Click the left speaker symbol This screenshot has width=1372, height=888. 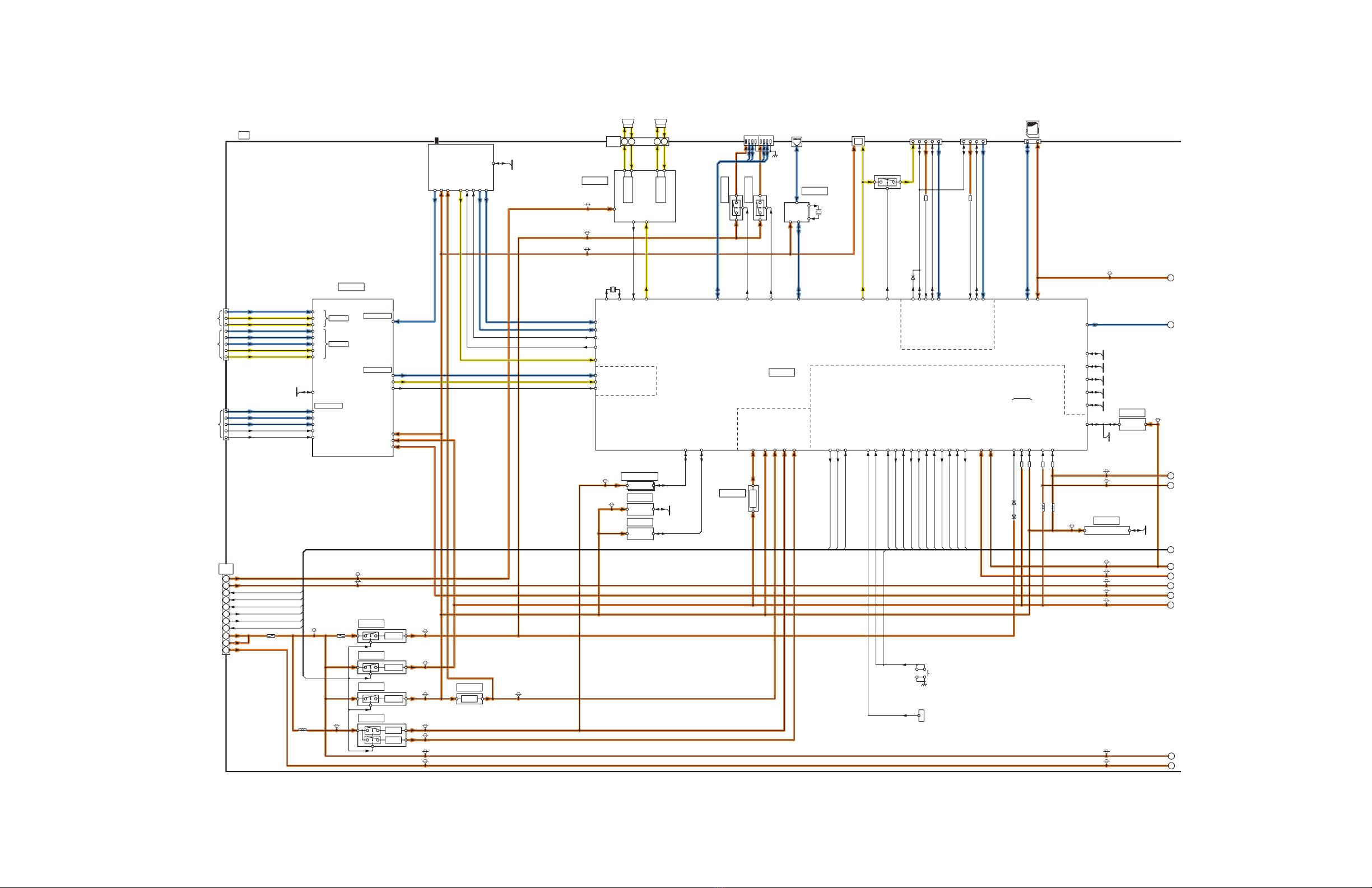coord(628,123)
